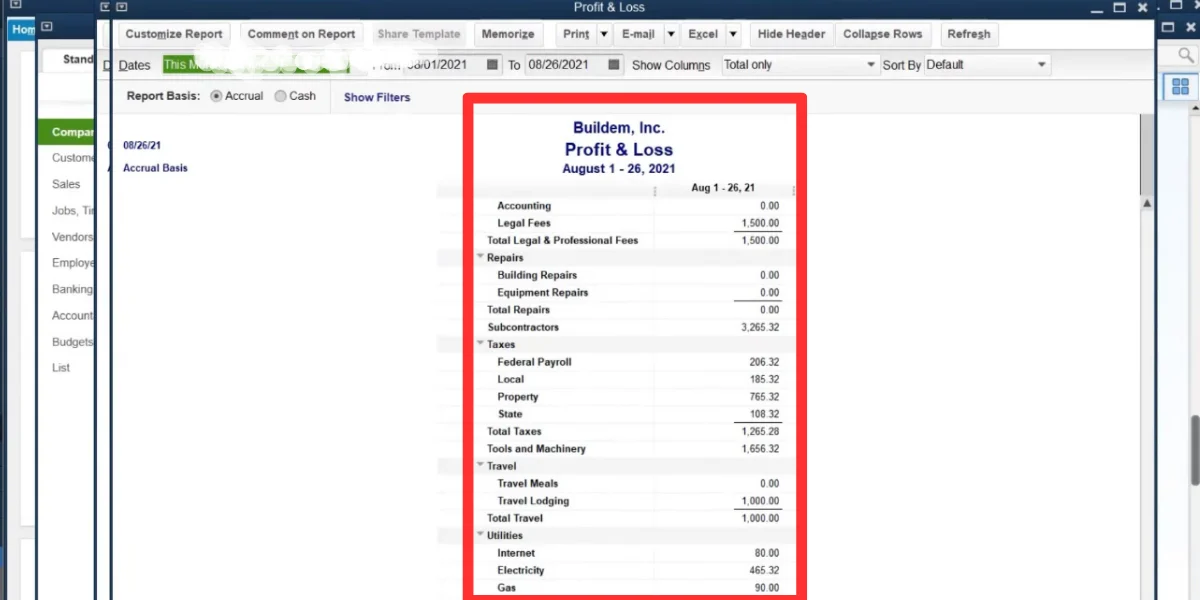Click the E-mail button

pos(638,34)
